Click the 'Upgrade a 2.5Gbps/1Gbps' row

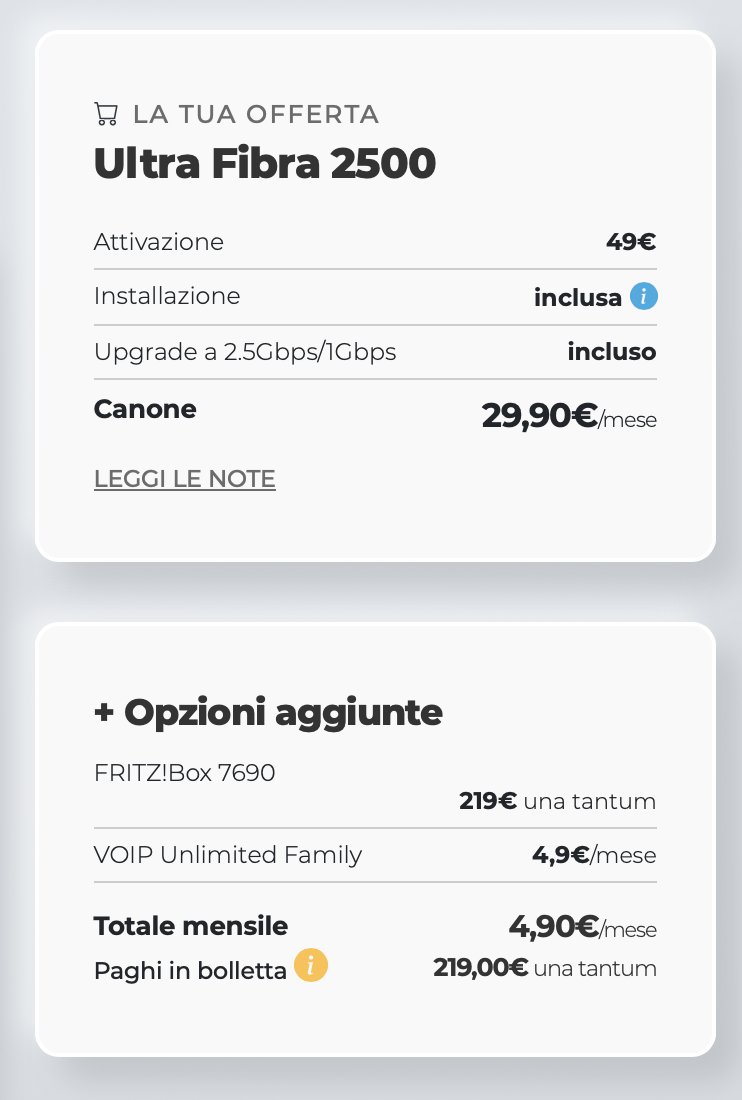tap(375, 351)
